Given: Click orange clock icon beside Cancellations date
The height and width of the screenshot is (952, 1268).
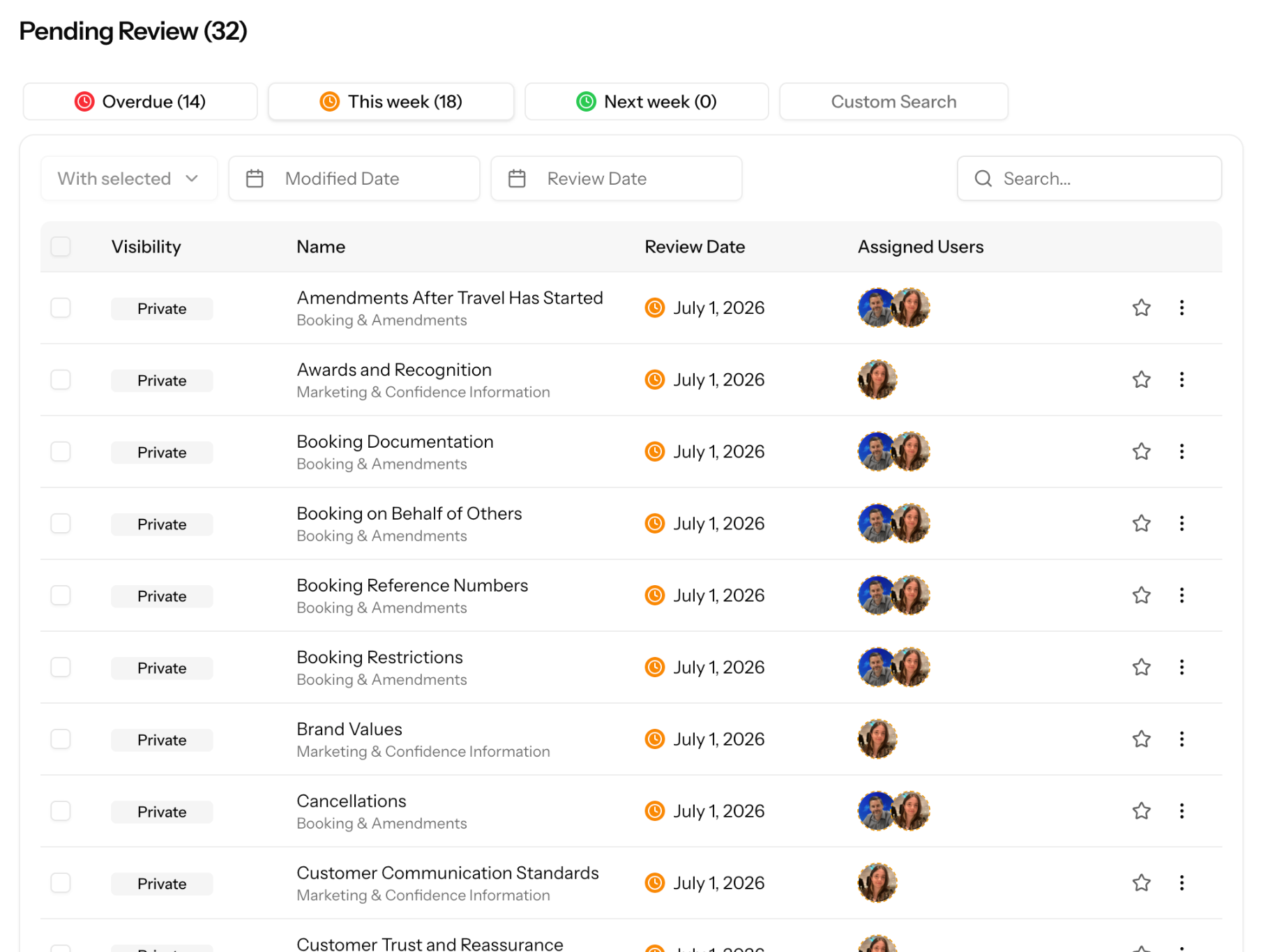Looking at the screenshot, I should point(654,811).
